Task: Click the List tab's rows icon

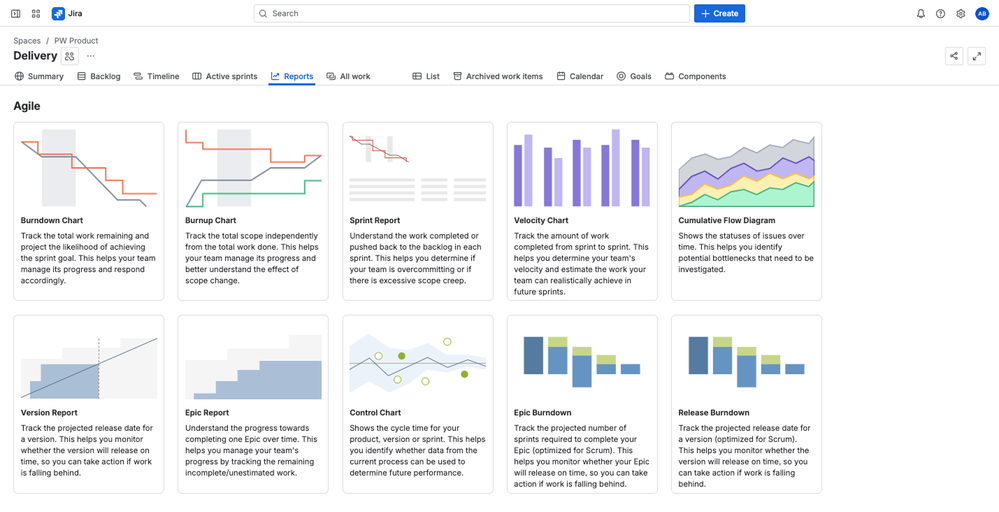Action: [x=417, y=76]
